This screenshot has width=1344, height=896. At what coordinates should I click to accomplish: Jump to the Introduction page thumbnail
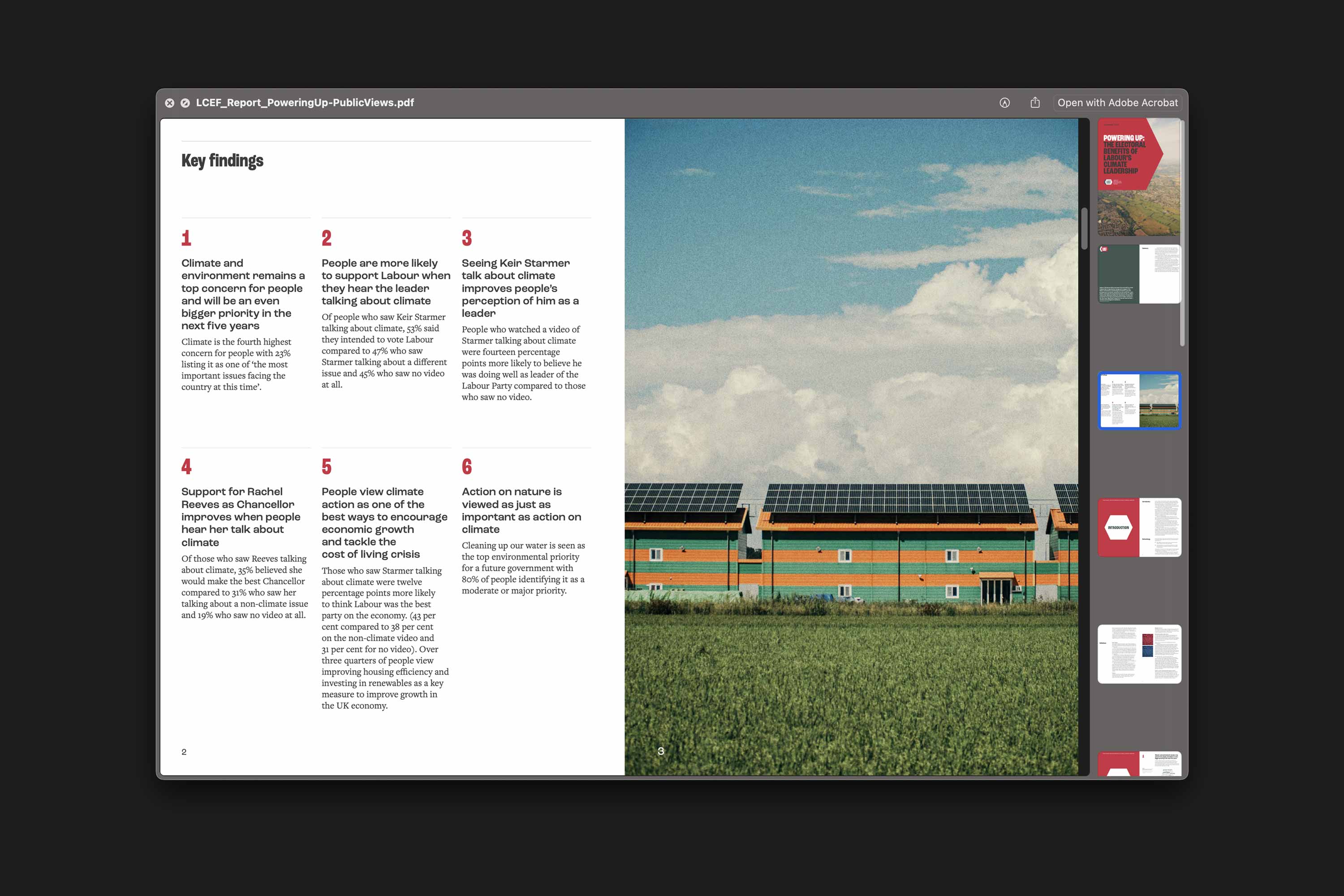[1139, 527]
